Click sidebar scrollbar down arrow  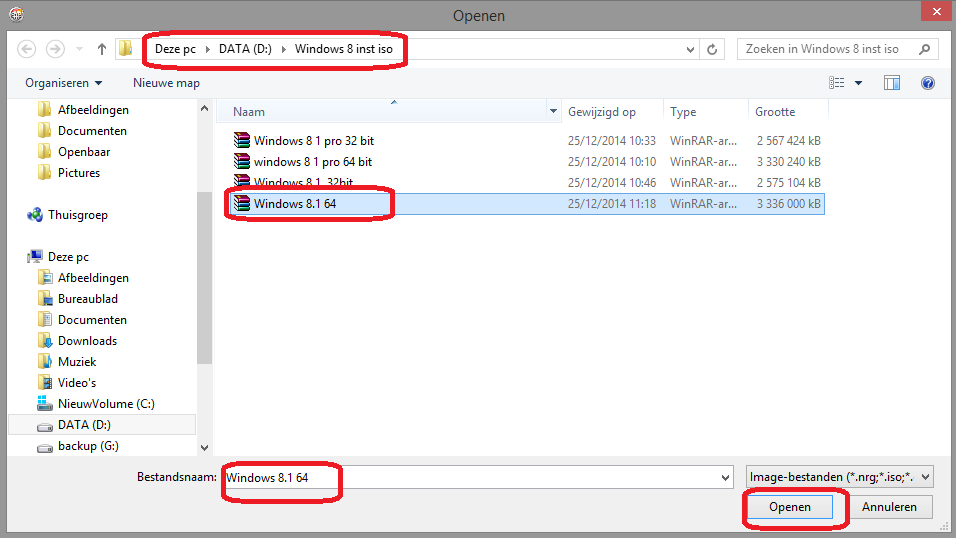click(204, 448)
